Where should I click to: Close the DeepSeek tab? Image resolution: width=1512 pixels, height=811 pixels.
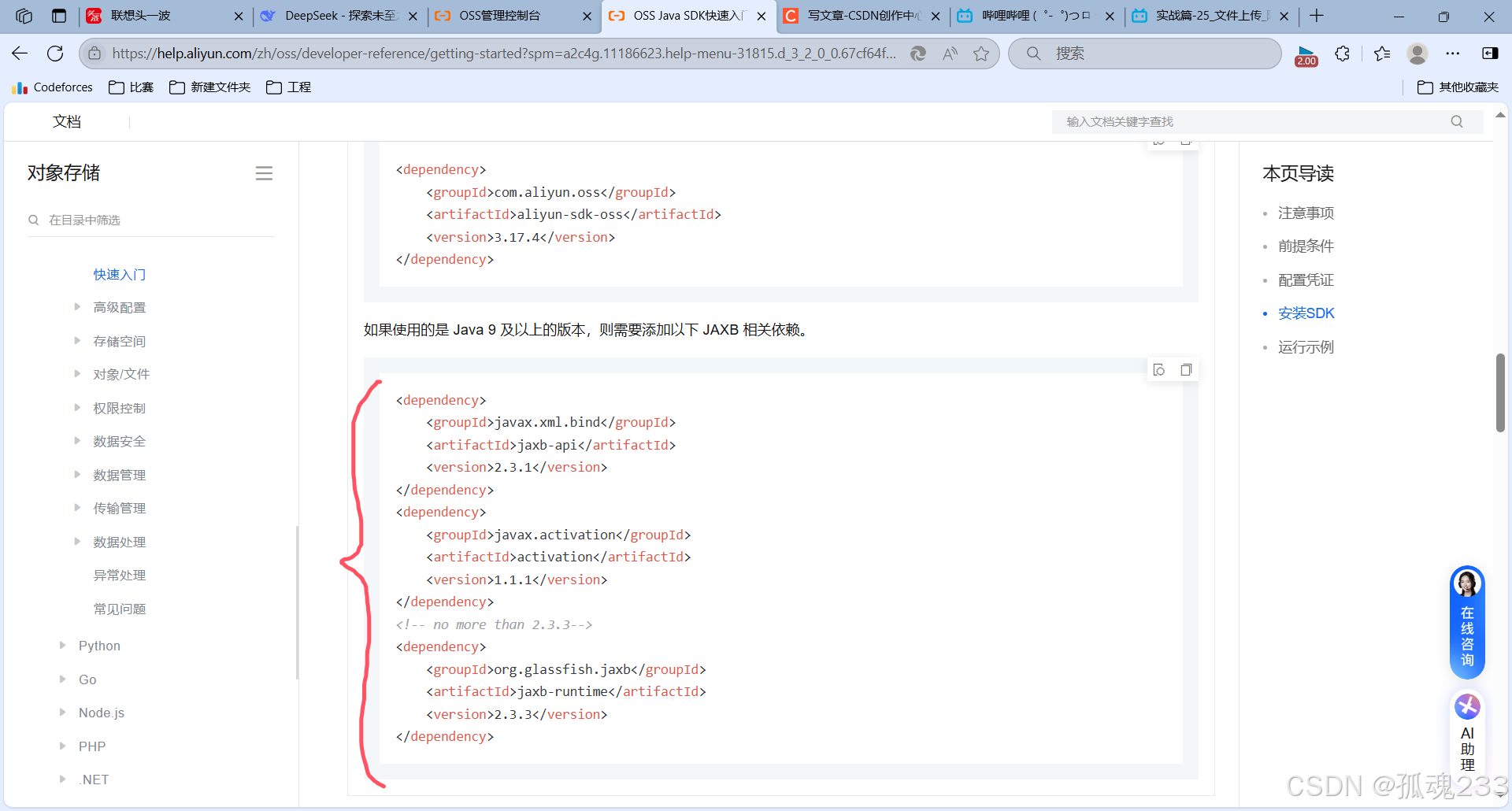[413, 16]
